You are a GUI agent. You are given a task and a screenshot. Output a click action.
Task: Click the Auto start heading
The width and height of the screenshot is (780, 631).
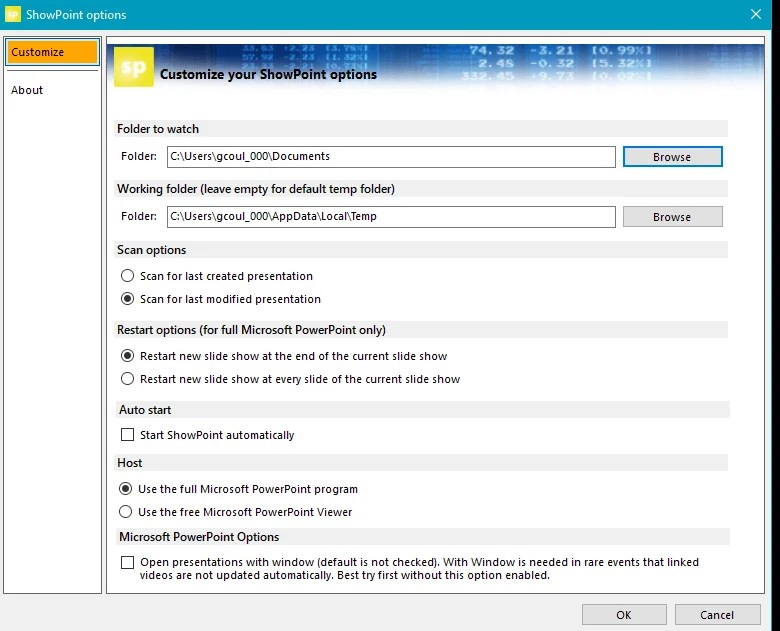point(145,410)
